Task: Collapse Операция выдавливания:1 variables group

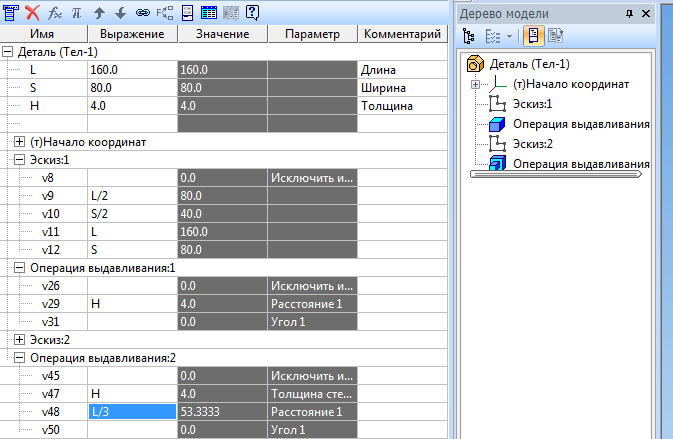Action: [x=19, y=268]
